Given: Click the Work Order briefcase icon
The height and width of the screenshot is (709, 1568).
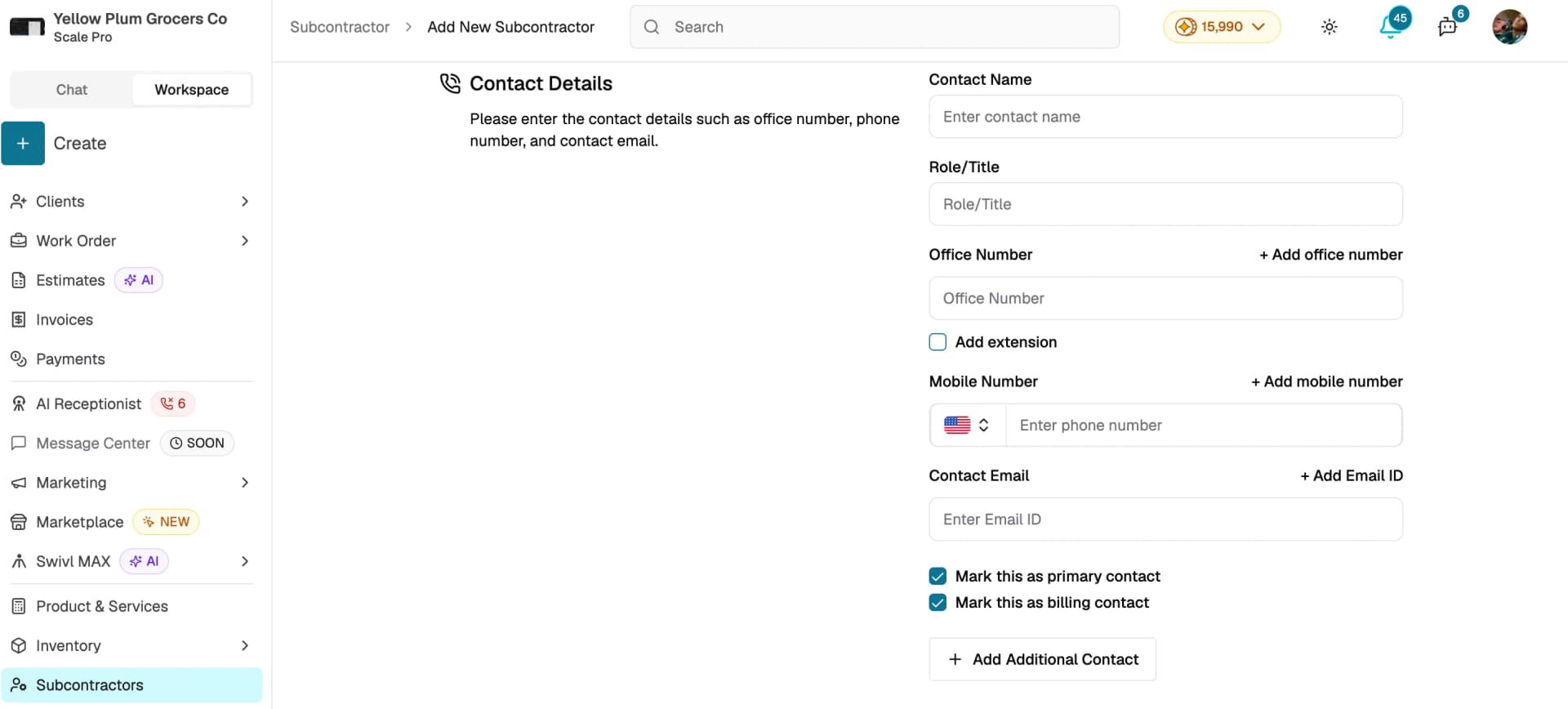Looking at the screenshot, I should click(18, 241).
